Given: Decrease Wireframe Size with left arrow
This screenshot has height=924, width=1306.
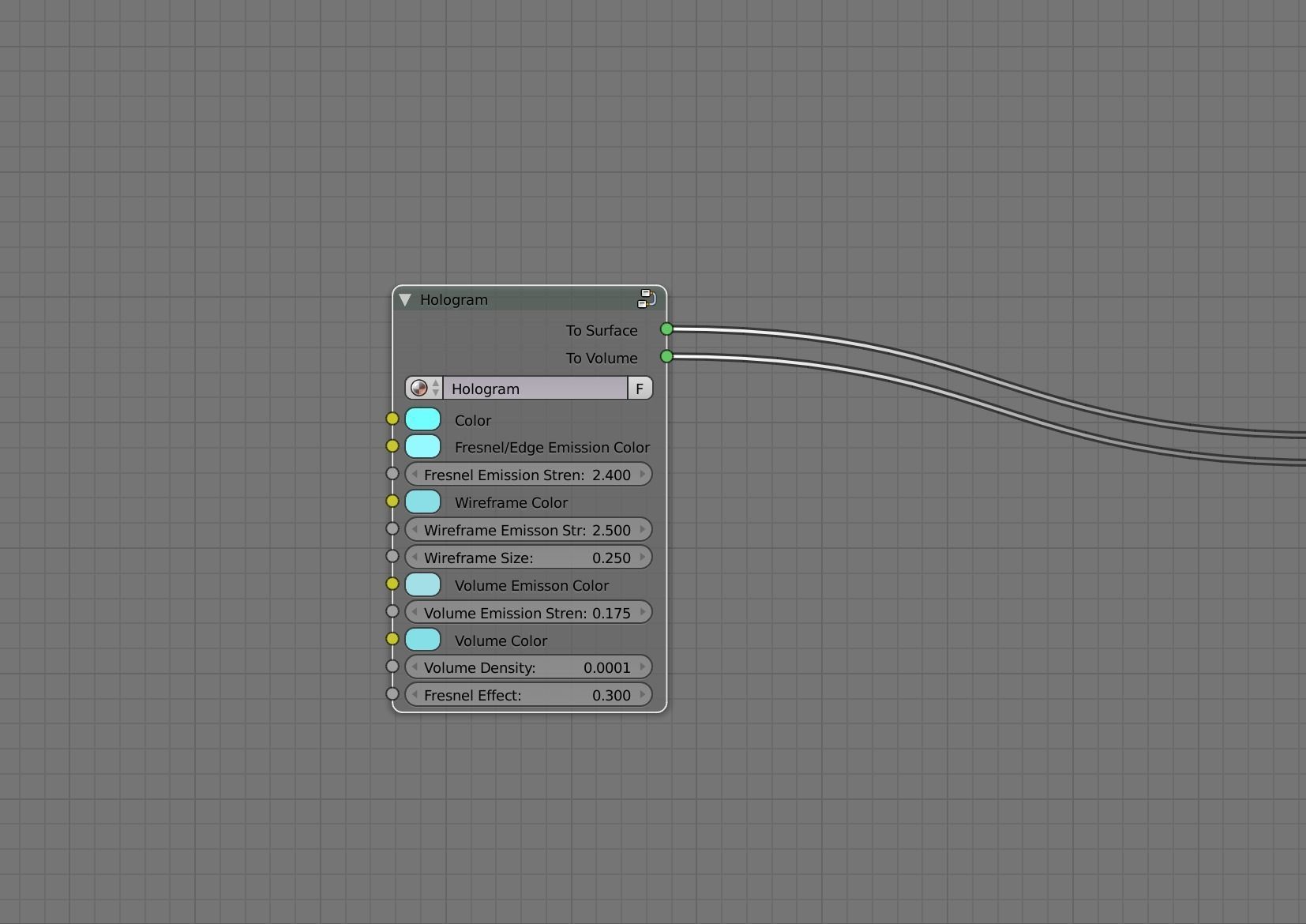Looking at the screenshot, I should click(415, 557).
